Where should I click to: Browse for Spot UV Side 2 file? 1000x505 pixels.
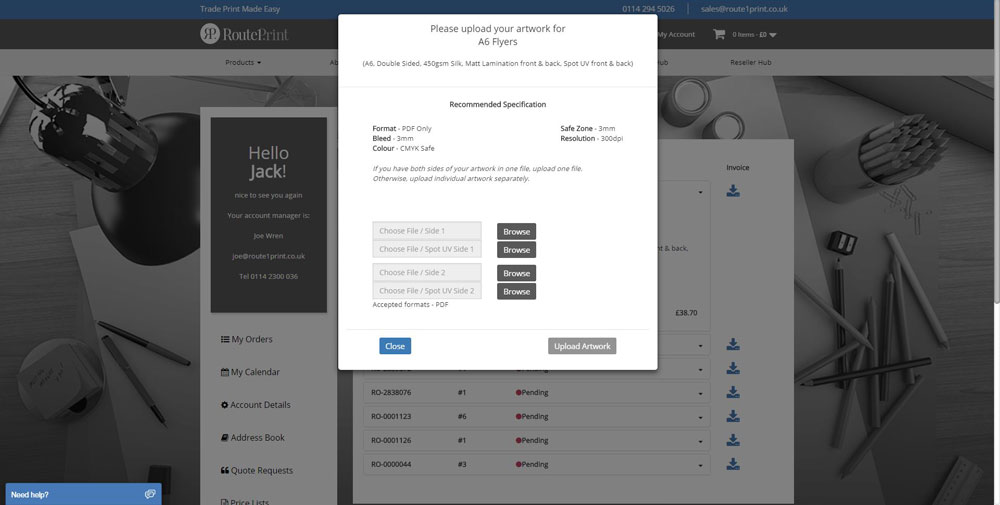[516, 291]
